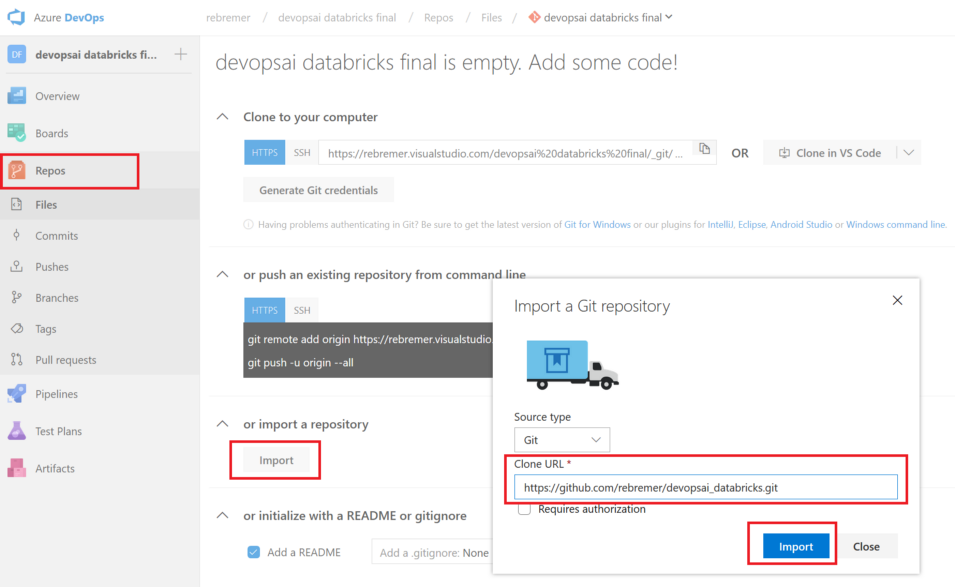The height and width of the screenshot is (587, 955).
Task: Open the Azure DevOps logo icon
Action: tap(16, 17)
